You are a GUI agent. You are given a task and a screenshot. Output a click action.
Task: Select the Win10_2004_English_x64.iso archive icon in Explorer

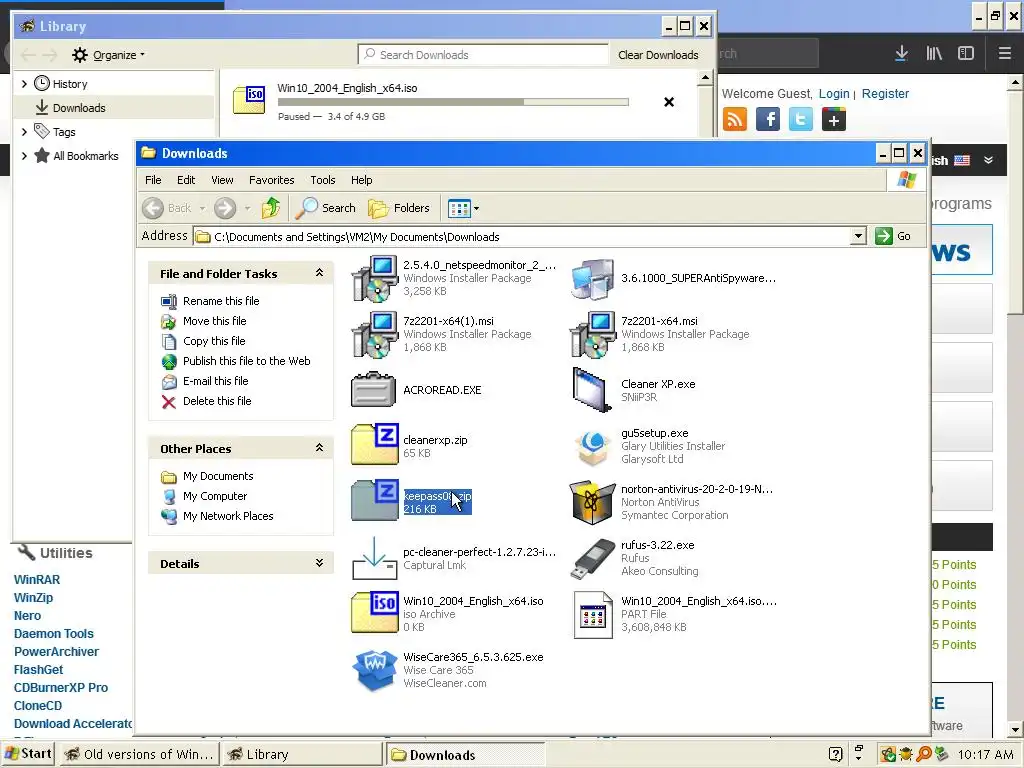tap(374, 612)
